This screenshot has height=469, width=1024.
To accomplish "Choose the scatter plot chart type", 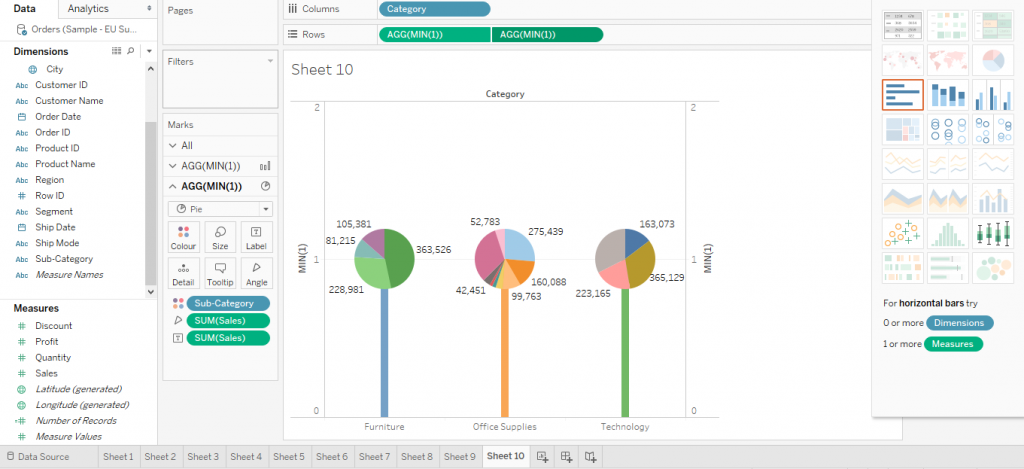I will 903,233.
